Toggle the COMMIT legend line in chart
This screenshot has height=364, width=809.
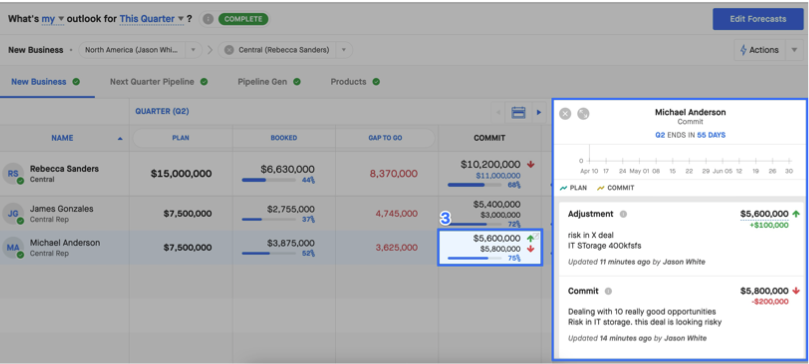pos(616,188)
